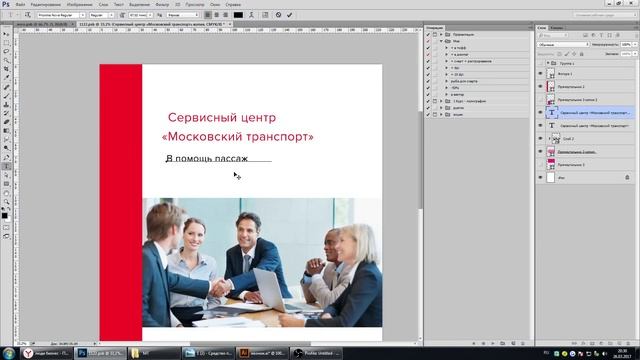Open the Фильтр menu

pos(162,4)
